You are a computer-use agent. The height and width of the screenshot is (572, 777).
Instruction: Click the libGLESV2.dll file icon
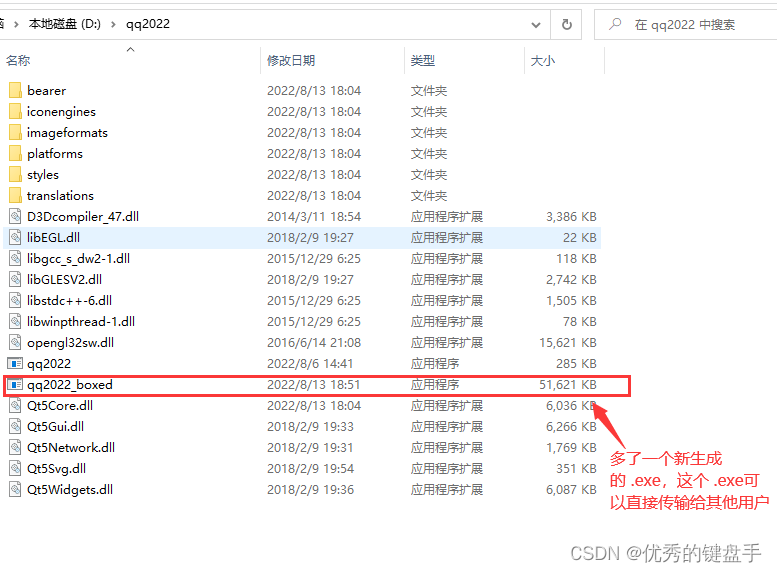15,280
